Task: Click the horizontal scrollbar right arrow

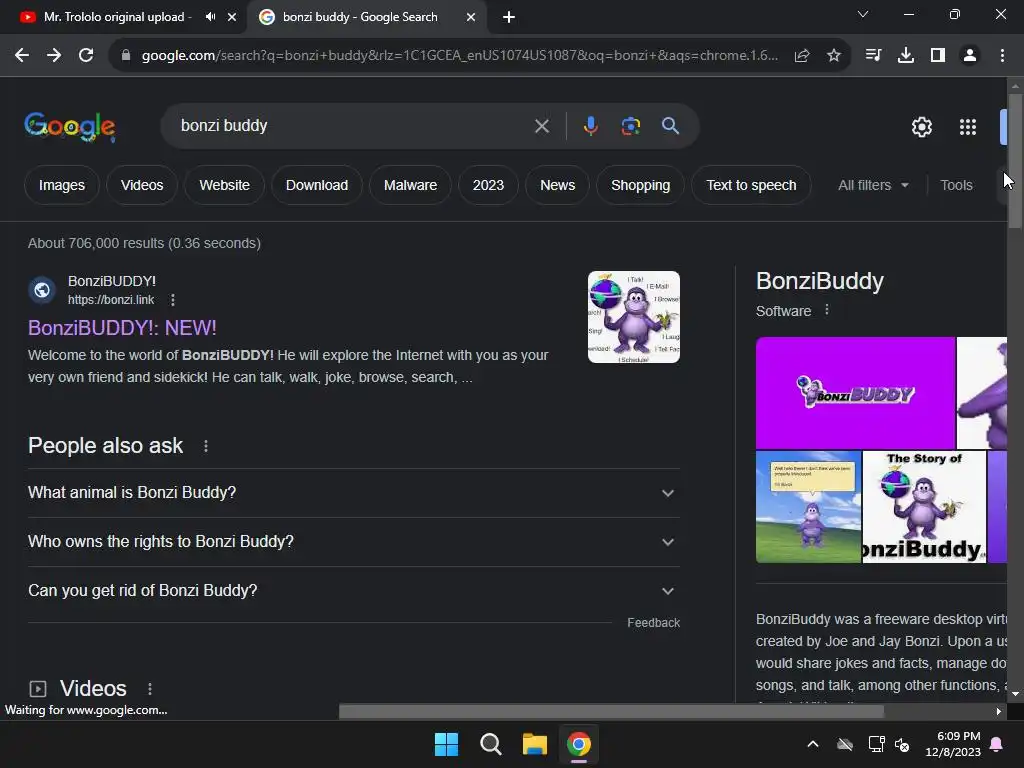Action: pyautogui.click(x=999, y=711)
